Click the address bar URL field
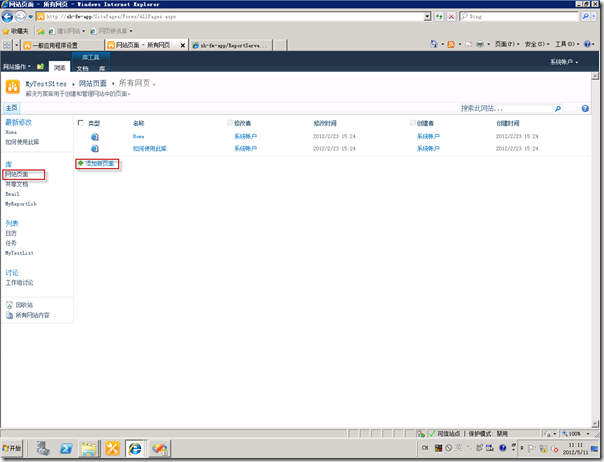Viewport: 604px width, 462px height. click(233, 17)
